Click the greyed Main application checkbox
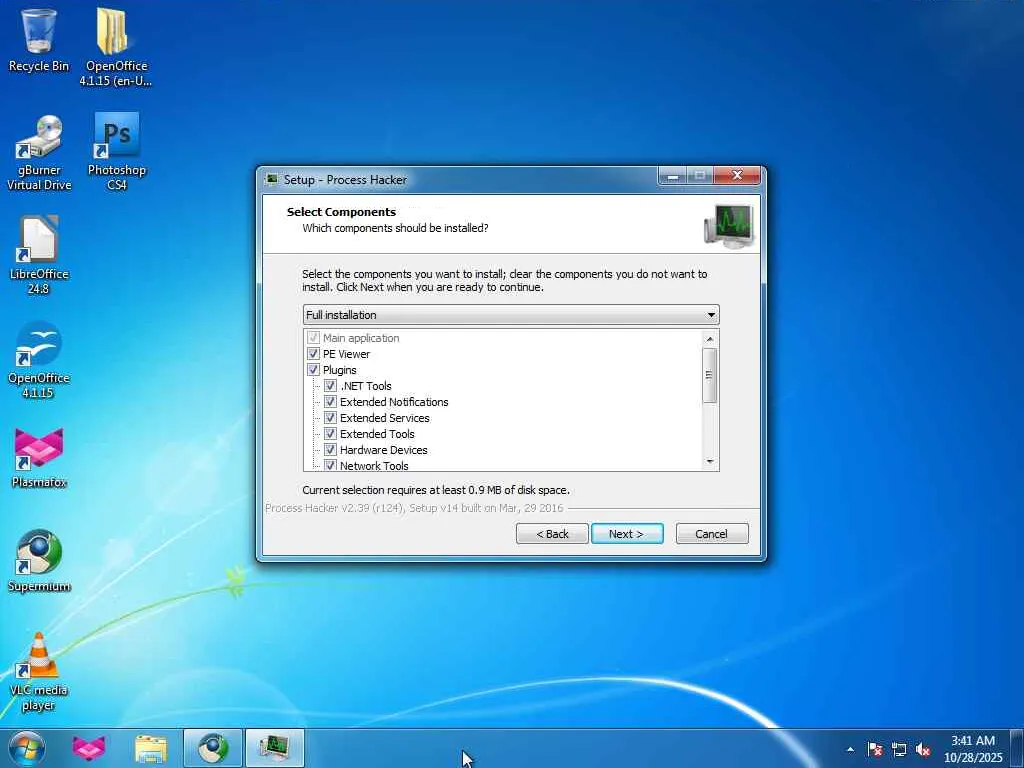 coord(313,338)
